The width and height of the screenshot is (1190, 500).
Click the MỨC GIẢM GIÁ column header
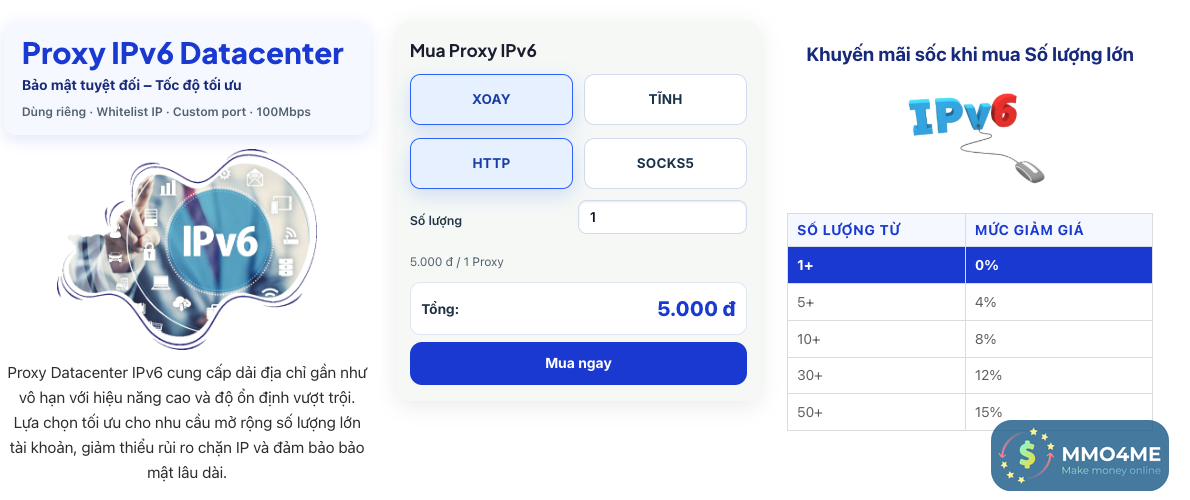point(1029,230)
